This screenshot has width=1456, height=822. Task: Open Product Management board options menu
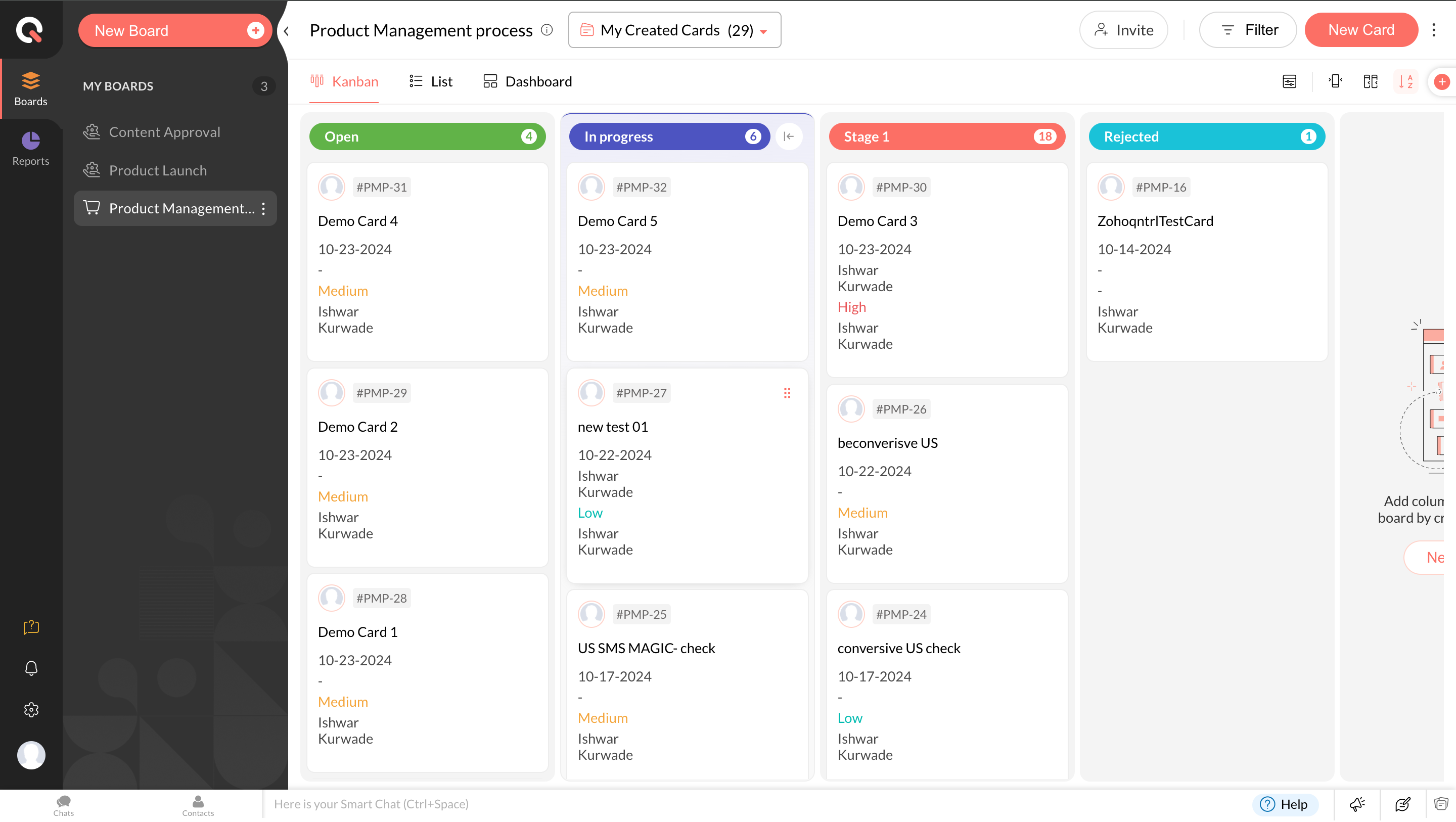coord(263,209)
